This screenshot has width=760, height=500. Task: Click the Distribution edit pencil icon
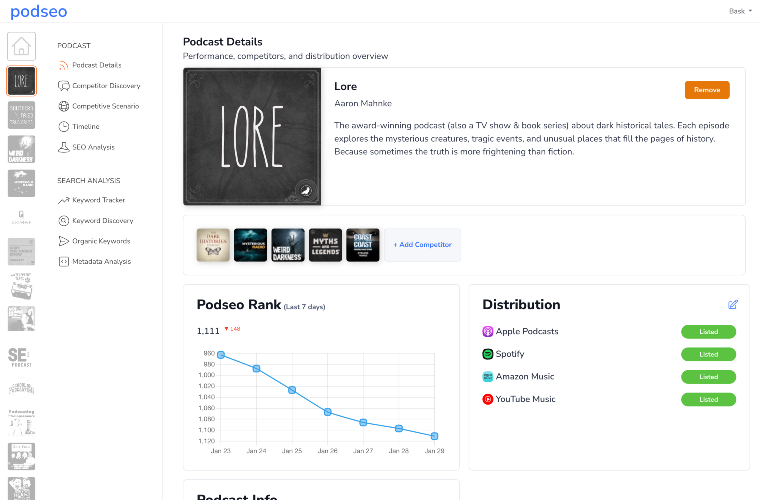(x=733, y=305)
